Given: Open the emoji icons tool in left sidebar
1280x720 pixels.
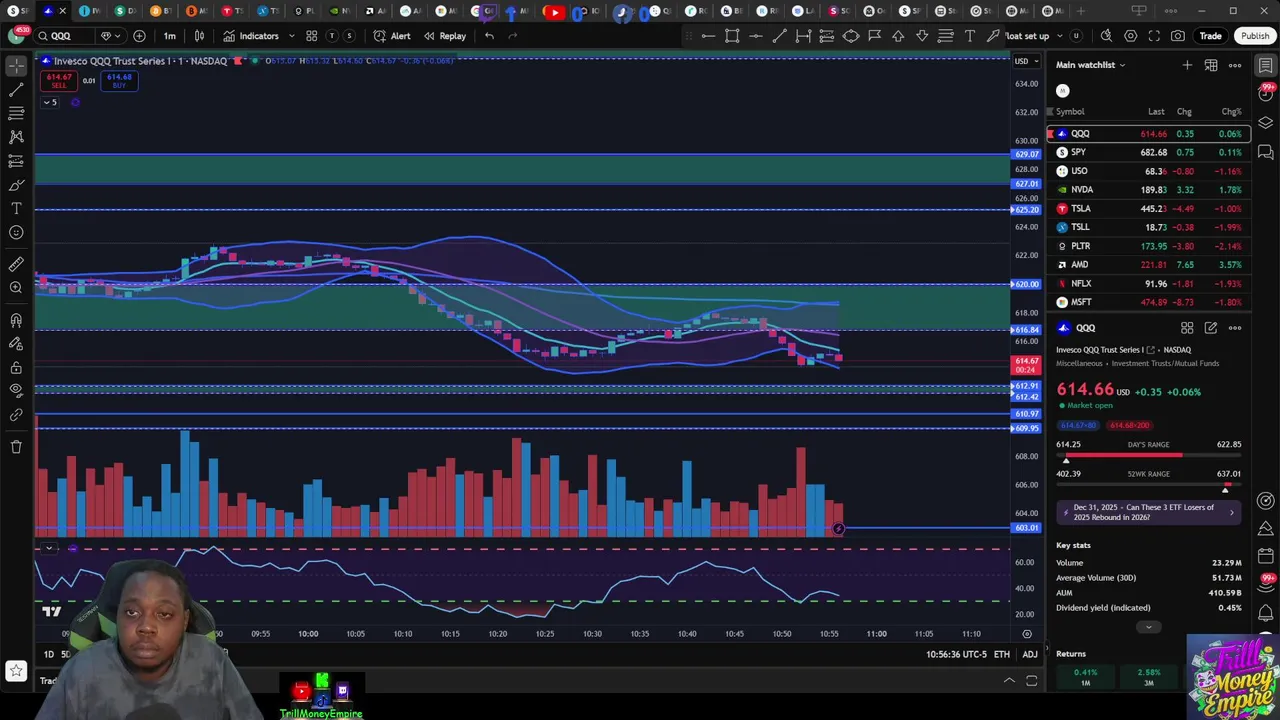Looking at the screenshot, I should tap(16, 232).
